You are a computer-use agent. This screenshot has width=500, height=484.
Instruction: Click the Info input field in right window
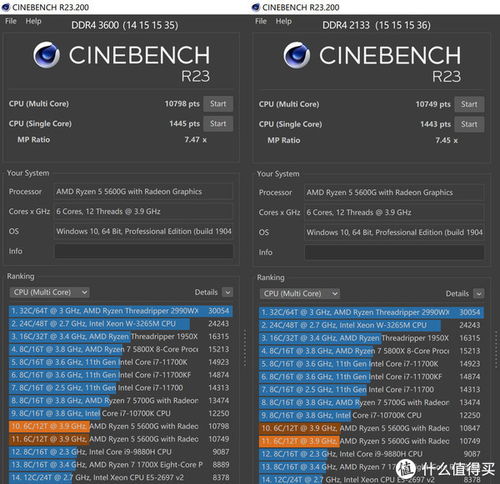[394, 252]
